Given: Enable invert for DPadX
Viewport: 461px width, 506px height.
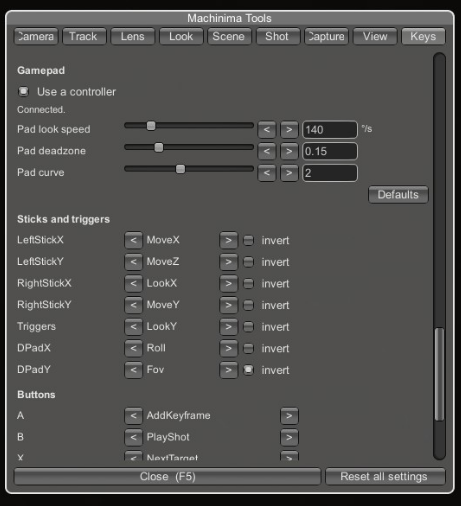Looking at the screenshot, I should click(248, 348).
